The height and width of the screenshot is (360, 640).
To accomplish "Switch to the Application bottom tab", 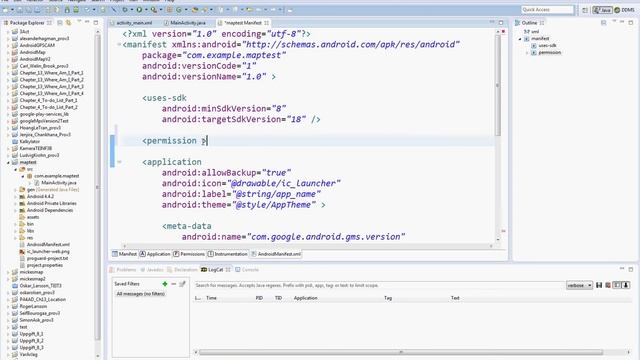I will (155, 254).
